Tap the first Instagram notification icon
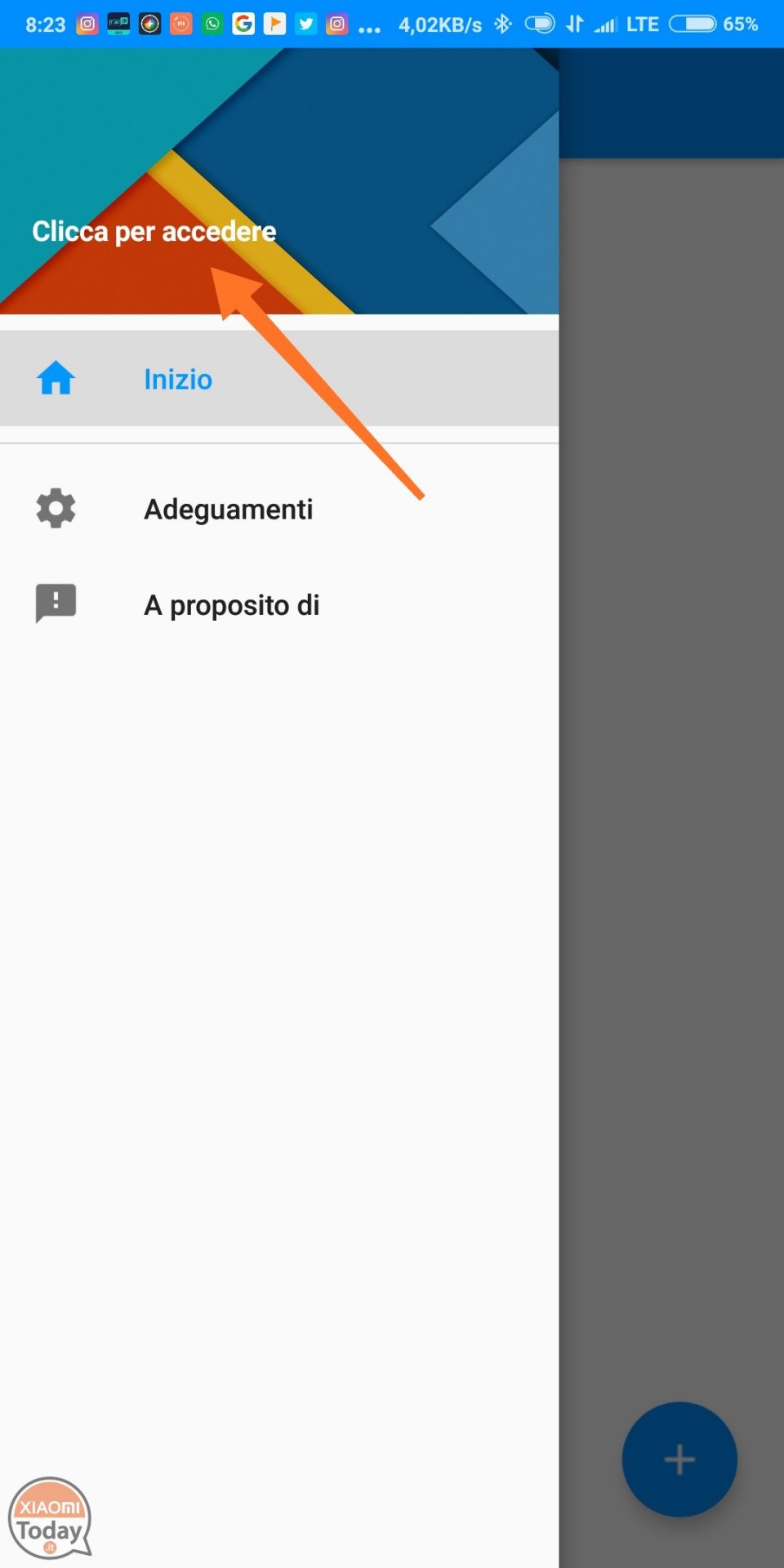This screenshot has width=784, height=1568. 87,24
